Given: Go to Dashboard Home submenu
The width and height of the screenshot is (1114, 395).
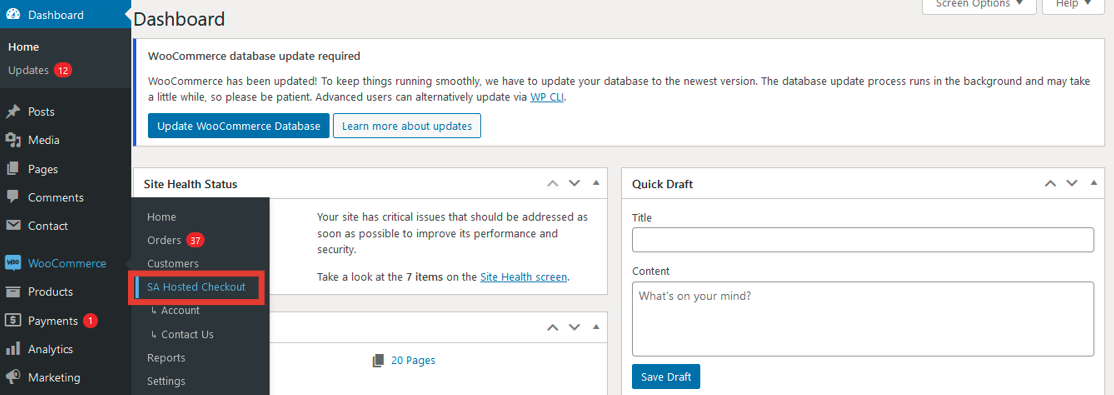Looking at the screenshot, I should 23,47.
